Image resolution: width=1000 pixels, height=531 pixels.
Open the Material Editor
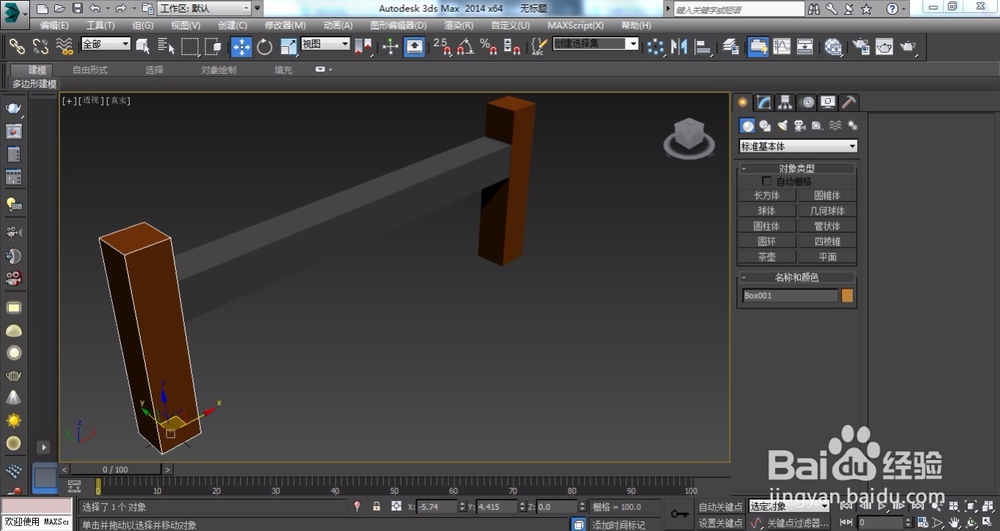click(833, 46)
